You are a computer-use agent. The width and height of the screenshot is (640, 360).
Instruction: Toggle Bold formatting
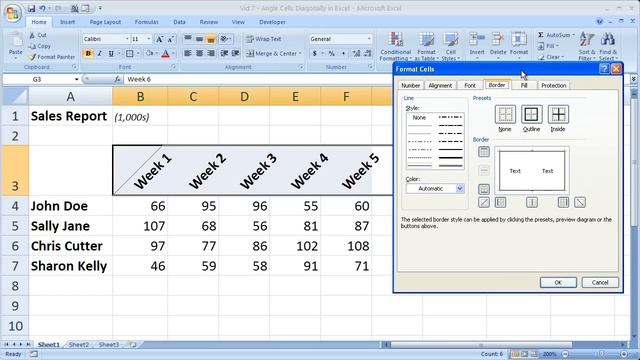88,53
